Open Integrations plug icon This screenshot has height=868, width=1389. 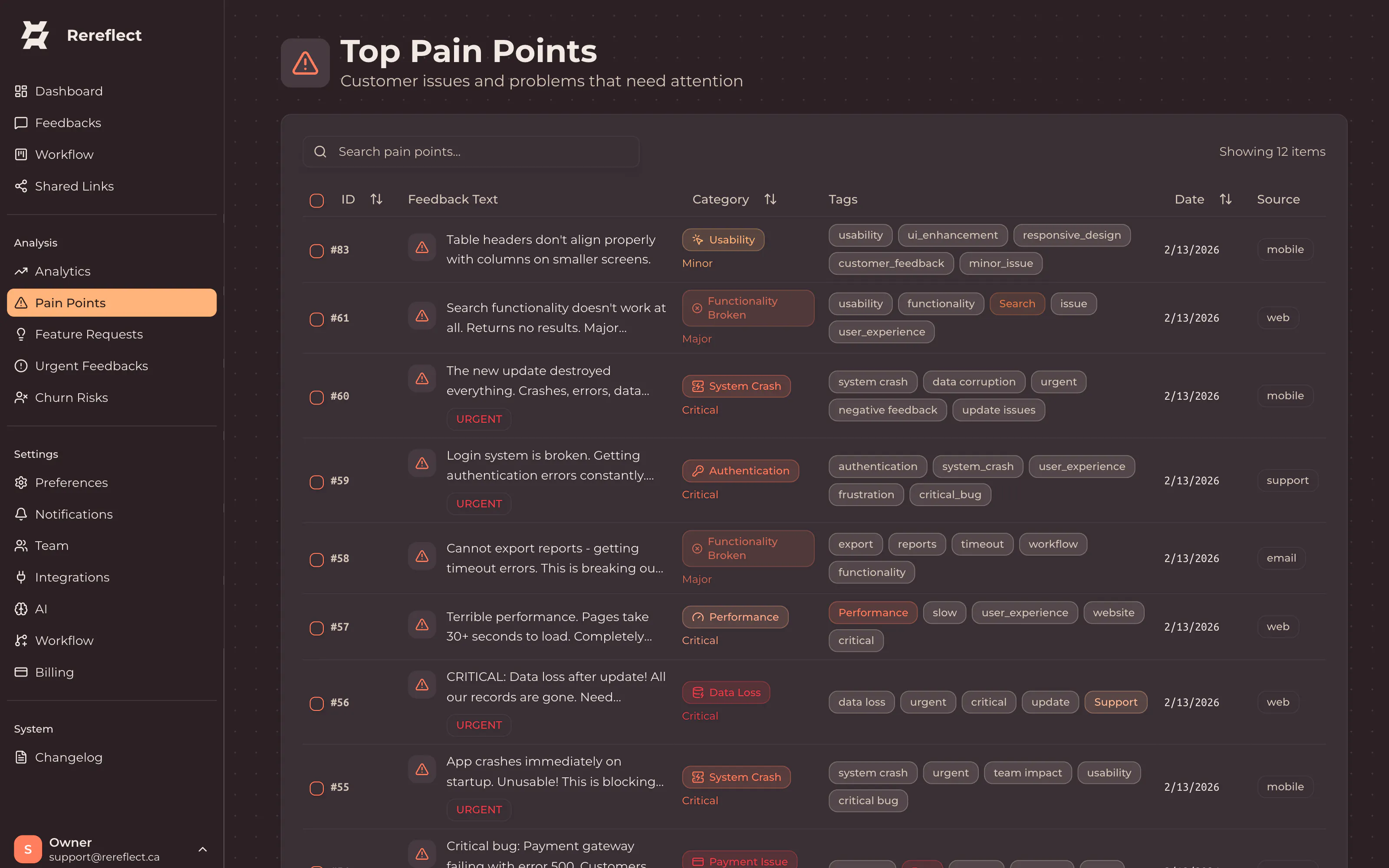pyautogui.click(x=21, y=577)
